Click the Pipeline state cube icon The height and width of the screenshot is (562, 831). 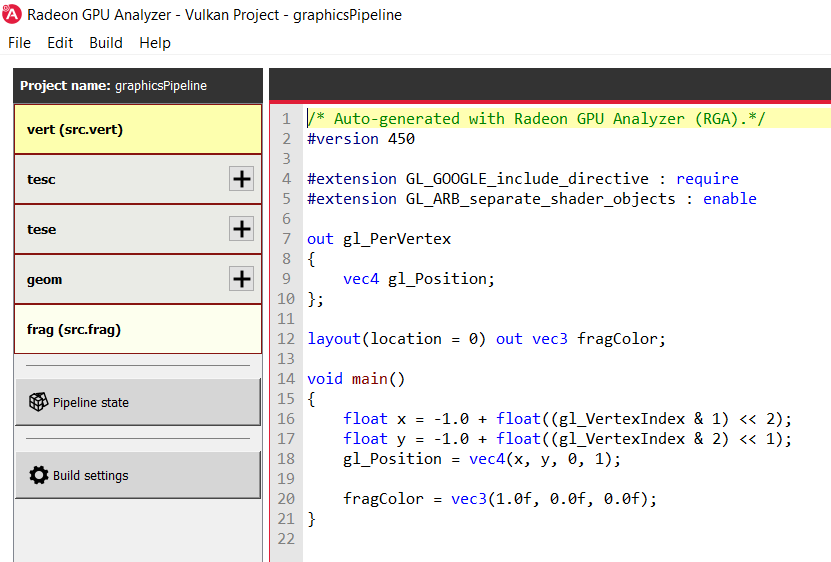38,402
